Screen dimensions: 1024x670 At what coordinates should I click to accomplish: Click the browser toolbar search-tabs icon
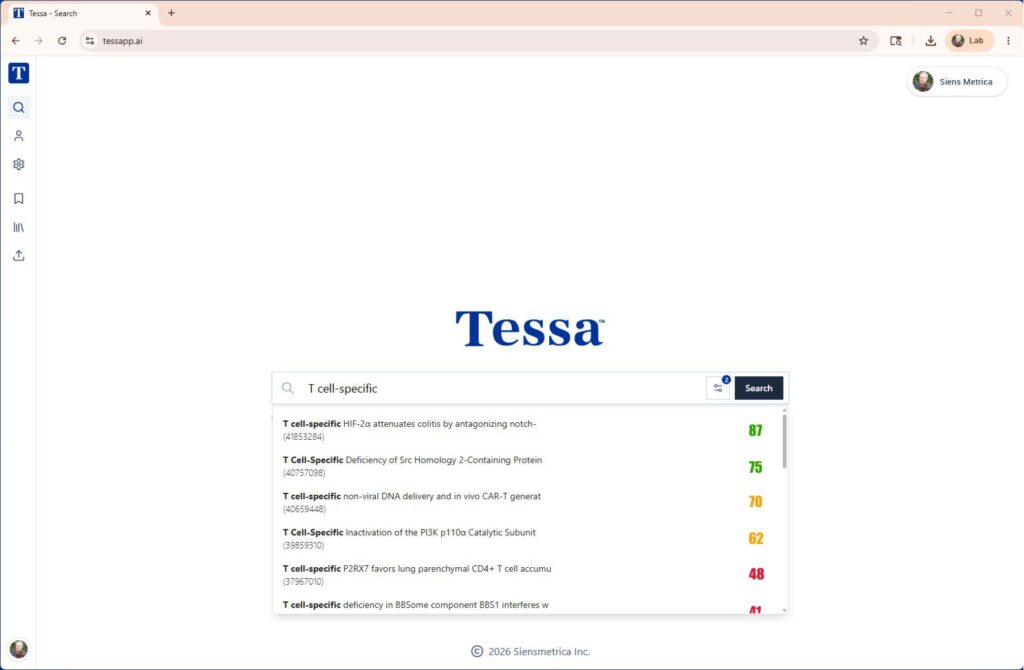tap(896, 40)
